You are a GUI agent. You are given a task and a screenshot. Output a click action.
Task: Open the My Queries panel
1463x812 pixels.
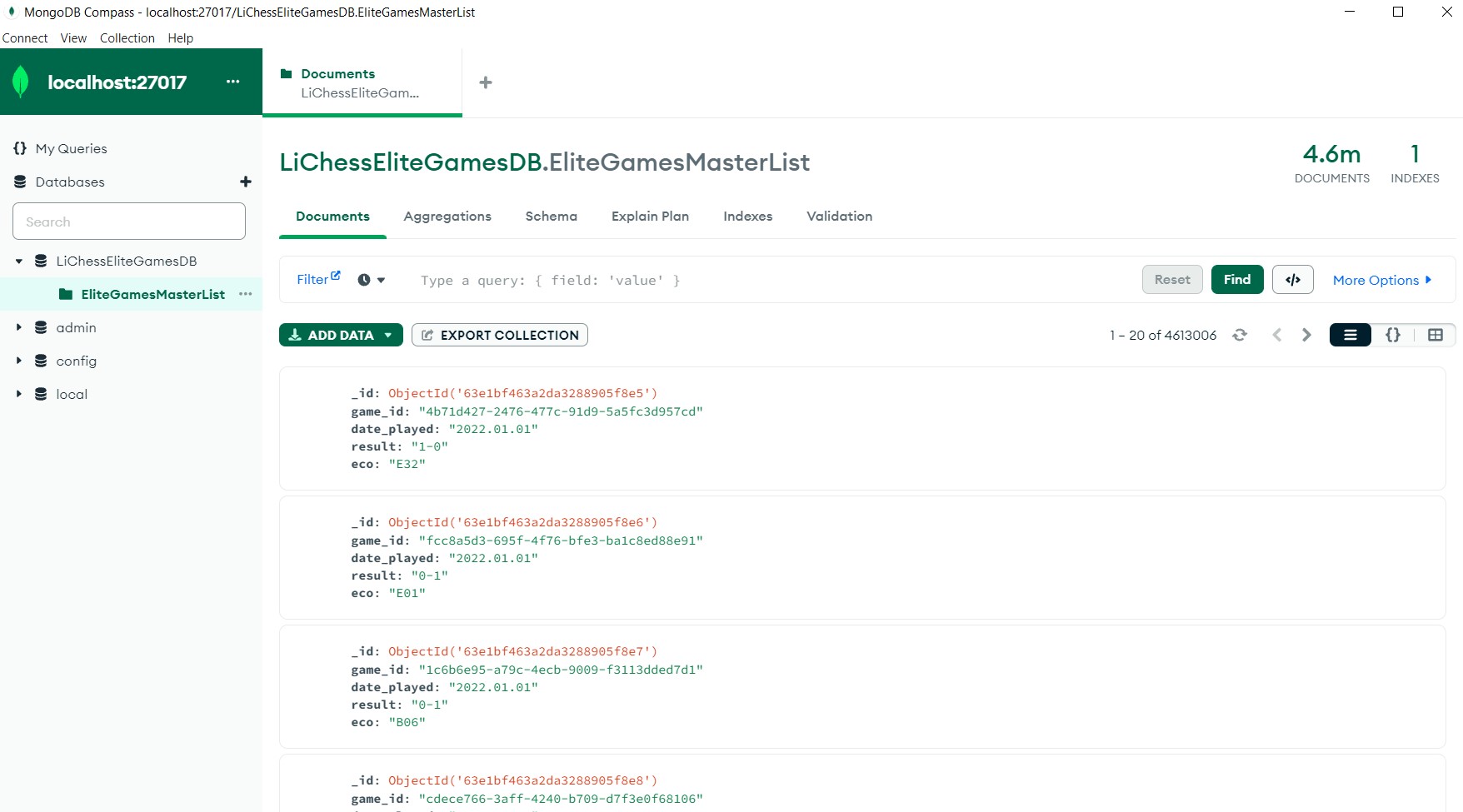[x=70, y=147]
